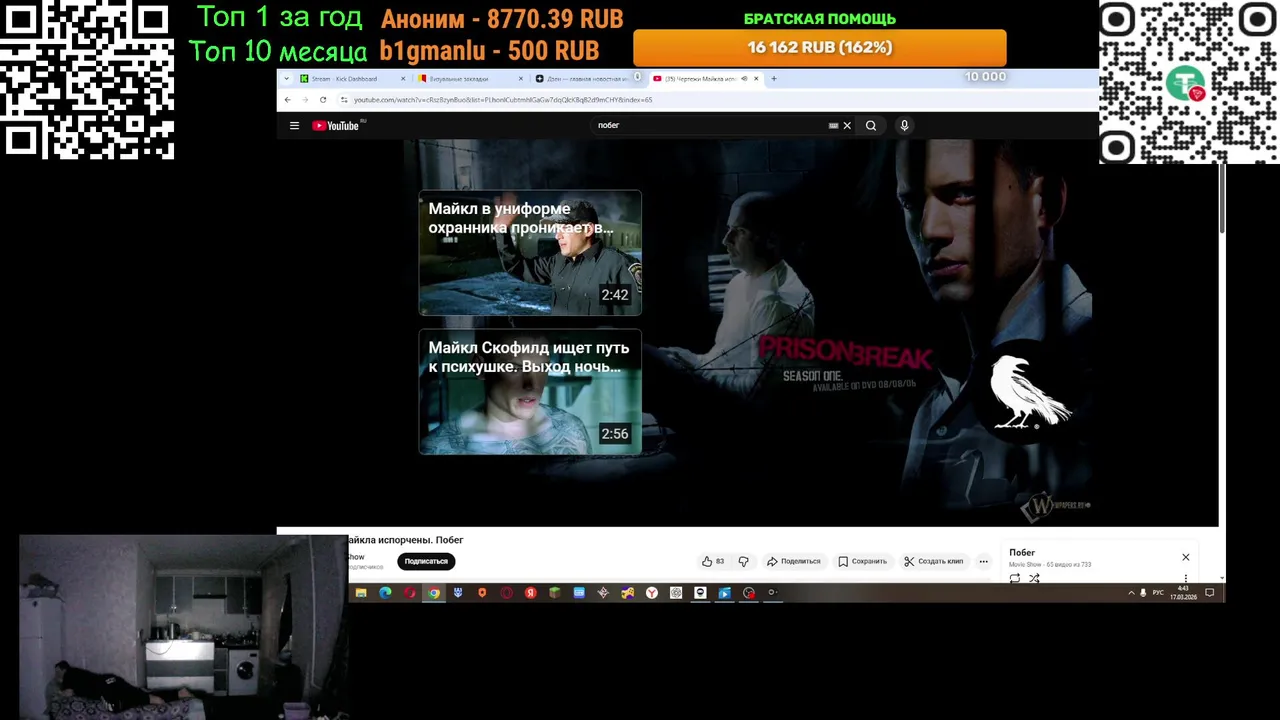Image resolution: width=1280 pixels, height=720 pixels.
Task: Click the magnifier search button
Action: [x=871, y=126]
